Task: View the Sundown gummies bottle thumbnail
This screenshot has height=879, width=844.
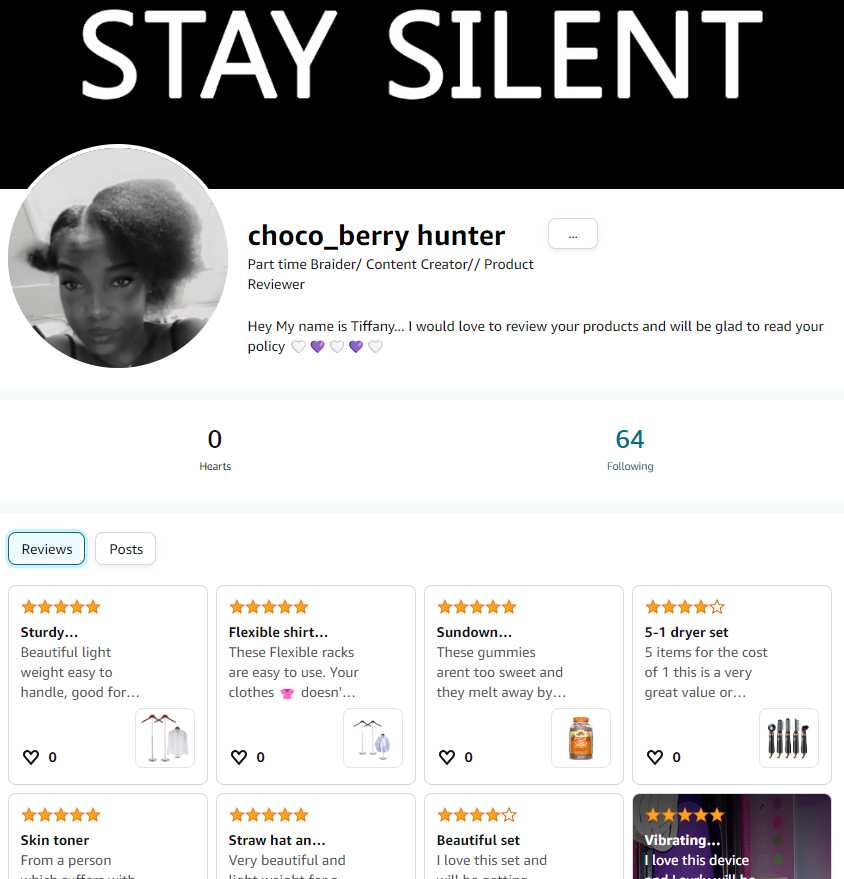Action: coord(581,738)
